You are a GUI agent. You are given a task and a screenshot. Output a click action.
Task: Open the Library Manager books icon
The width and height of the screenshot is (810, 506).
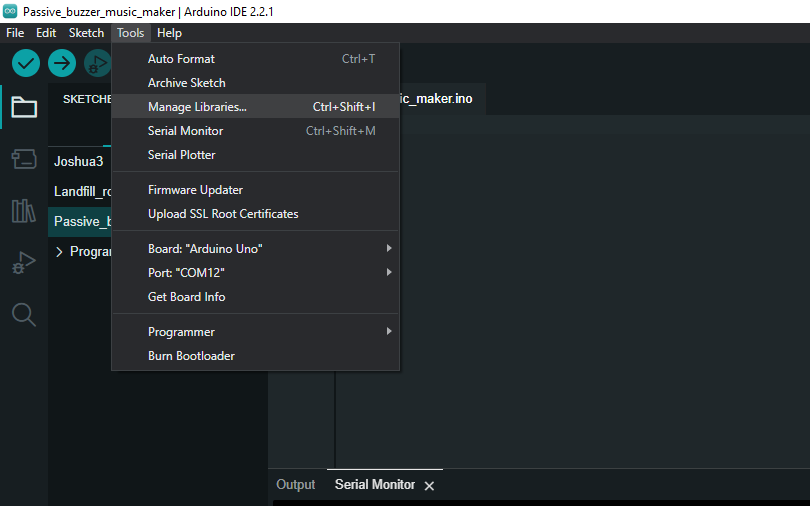[x=24, y=211]
